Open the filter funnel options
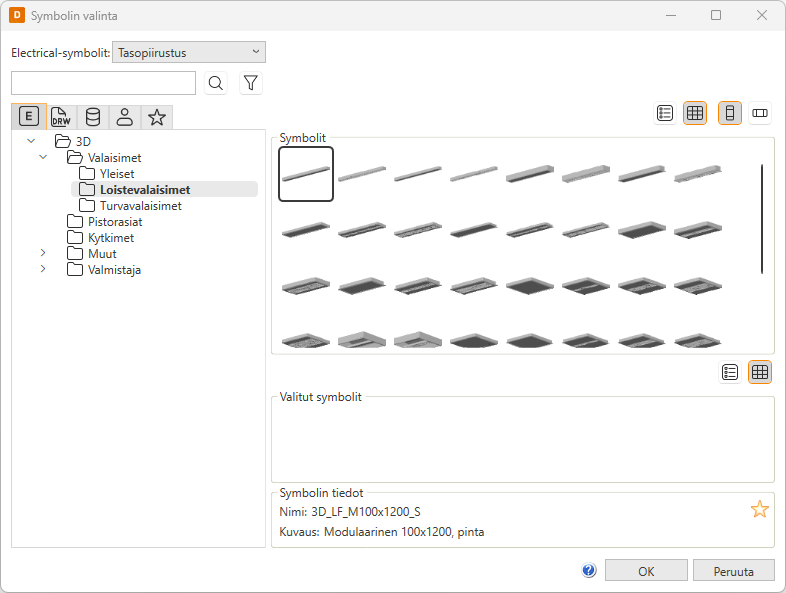Viewport: 786px width, 593px height. tap(251, 83)
